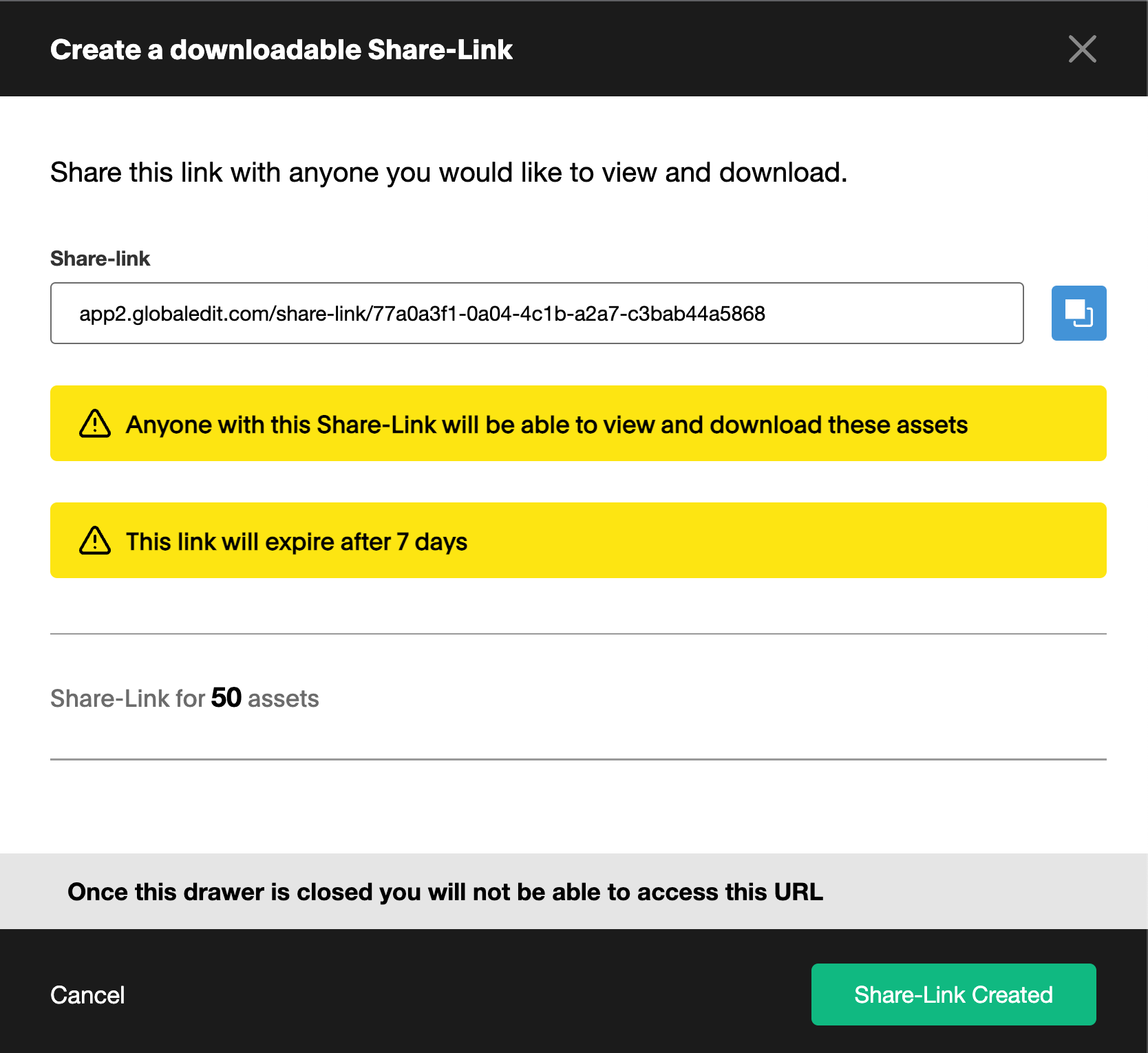1148x1053 pixels.
Task: Click the 'Share-Link for 50 assets' text
Action: 184,698
